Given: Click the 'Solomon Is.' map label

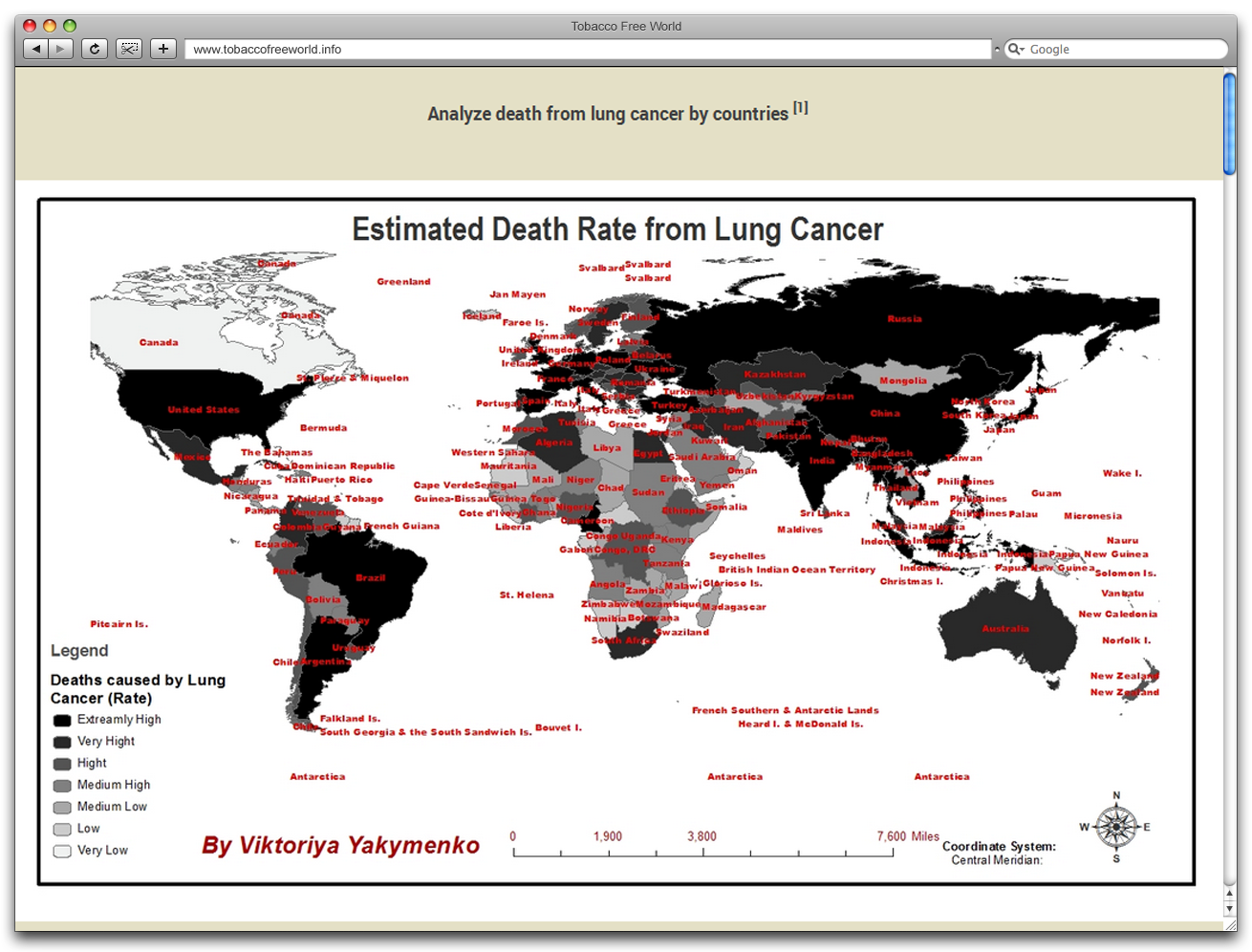Looking at the screenshot, I should (1126, 573).
